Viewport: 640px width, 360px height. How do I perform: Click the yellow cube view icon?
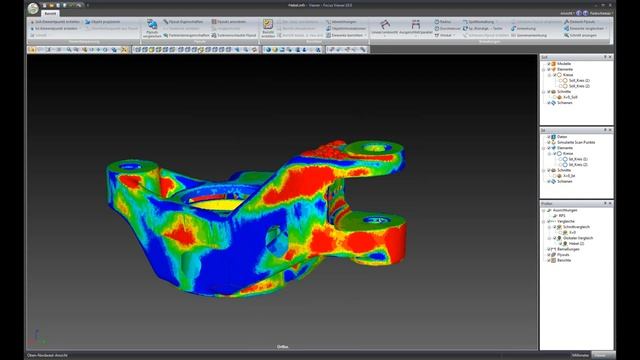point(151,50)
